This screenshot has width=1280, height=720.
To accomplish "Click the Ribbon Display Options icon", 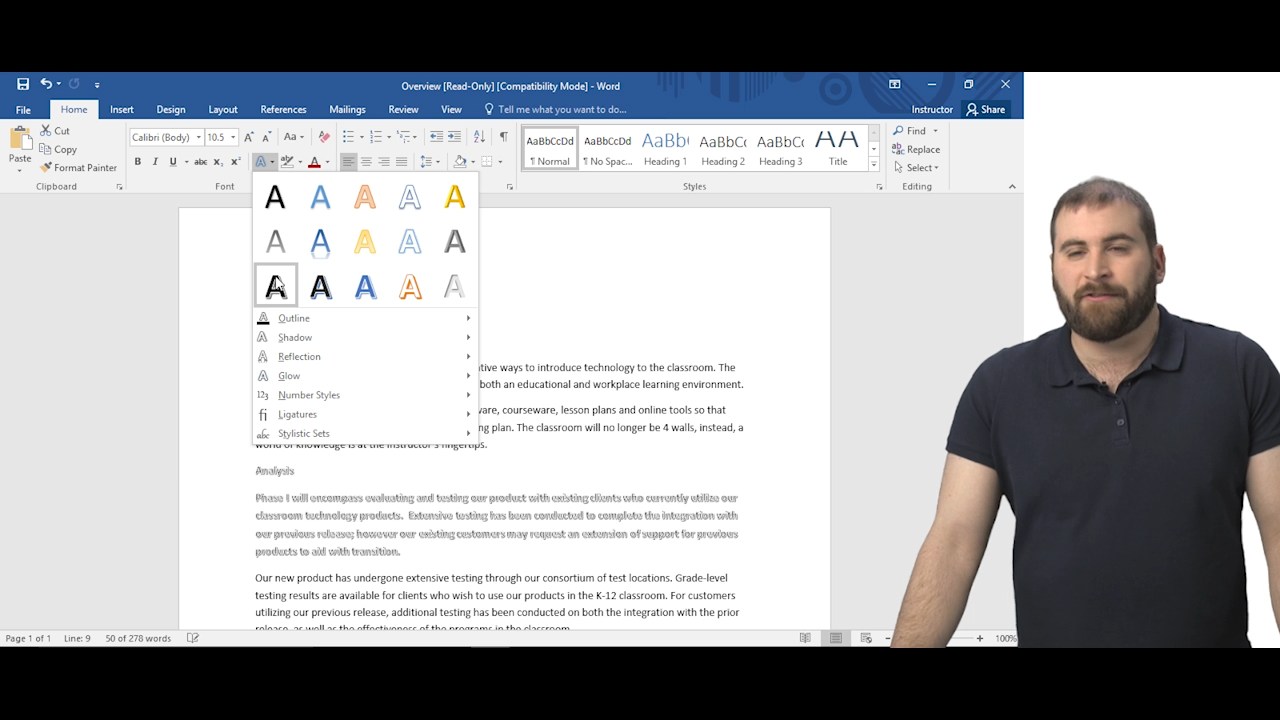I will pyautogui.click(x=895, y=85).
